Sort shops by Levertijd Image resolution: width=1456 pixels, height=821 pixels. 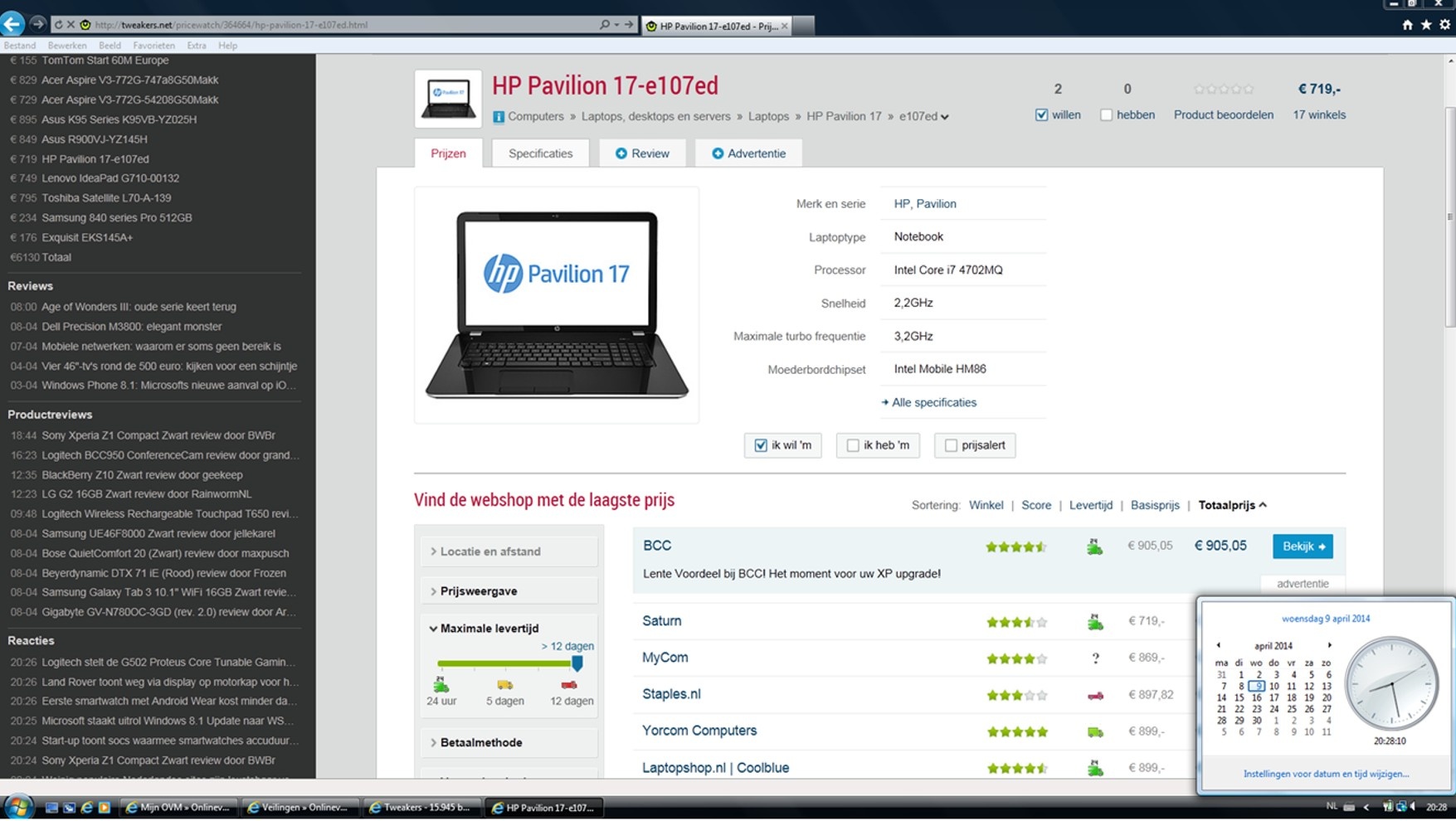coord(1090,505)
